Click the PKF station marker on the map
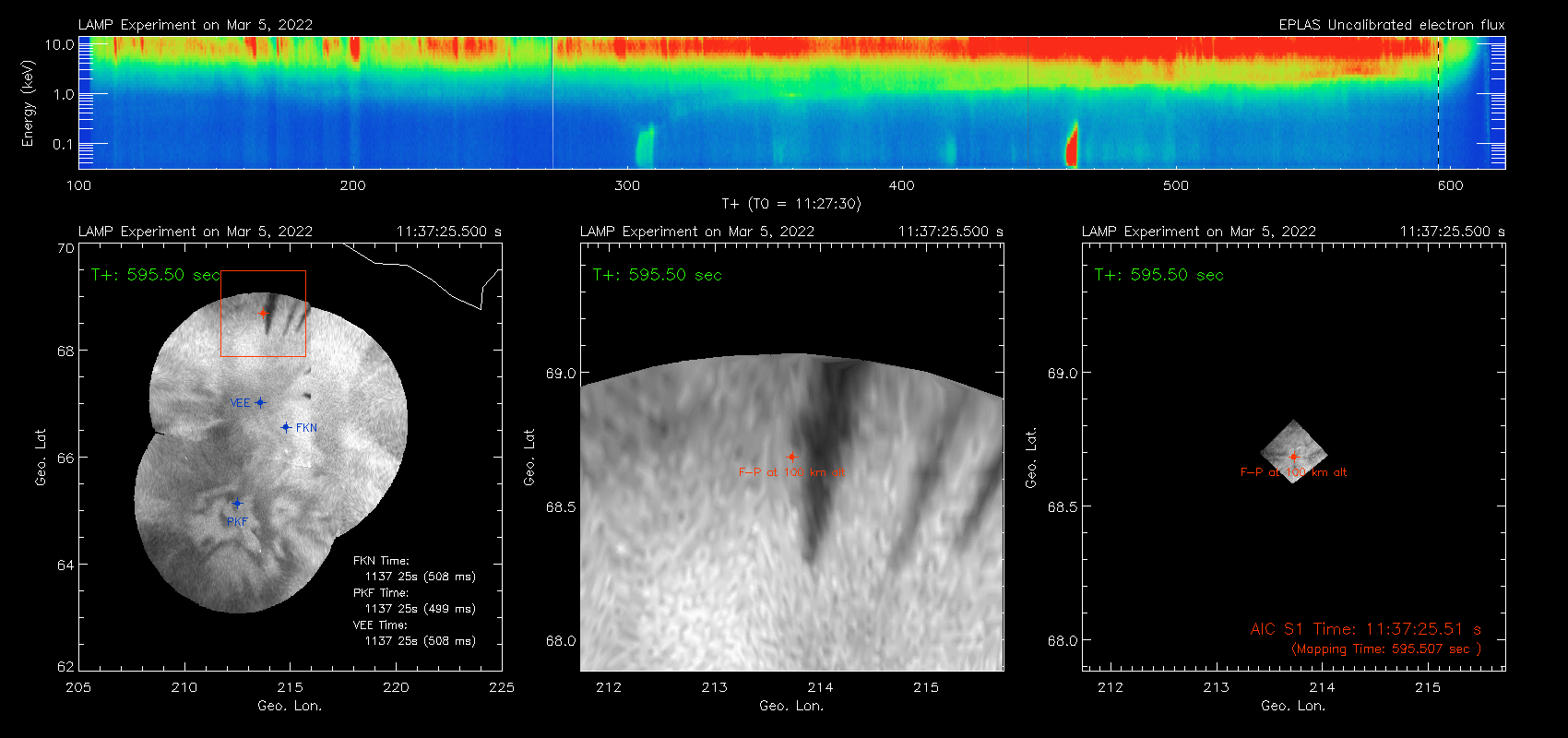 point(237,504)
